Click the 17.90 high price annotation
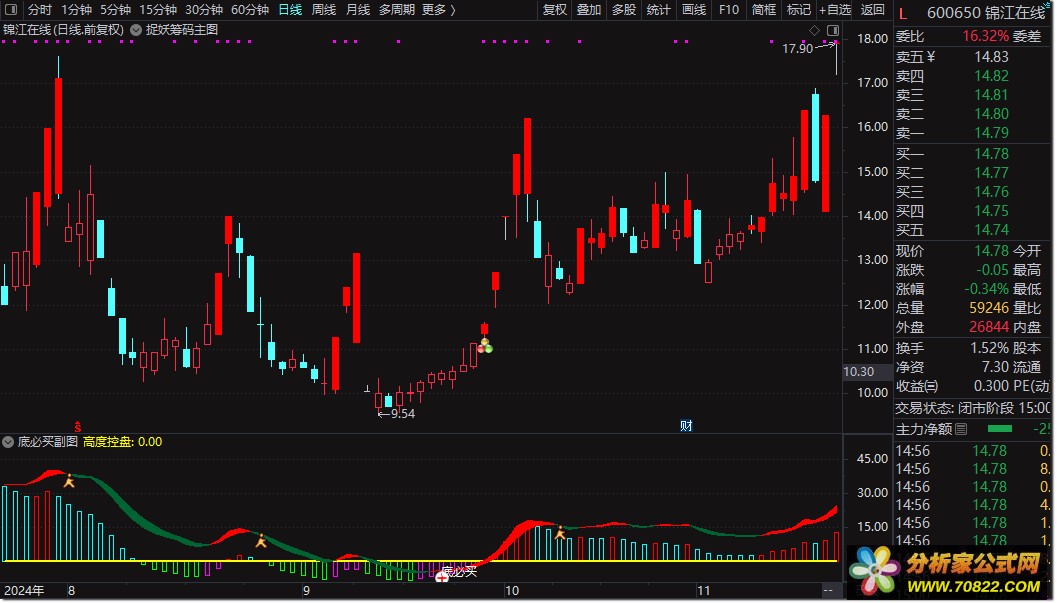 coord(797,49)
